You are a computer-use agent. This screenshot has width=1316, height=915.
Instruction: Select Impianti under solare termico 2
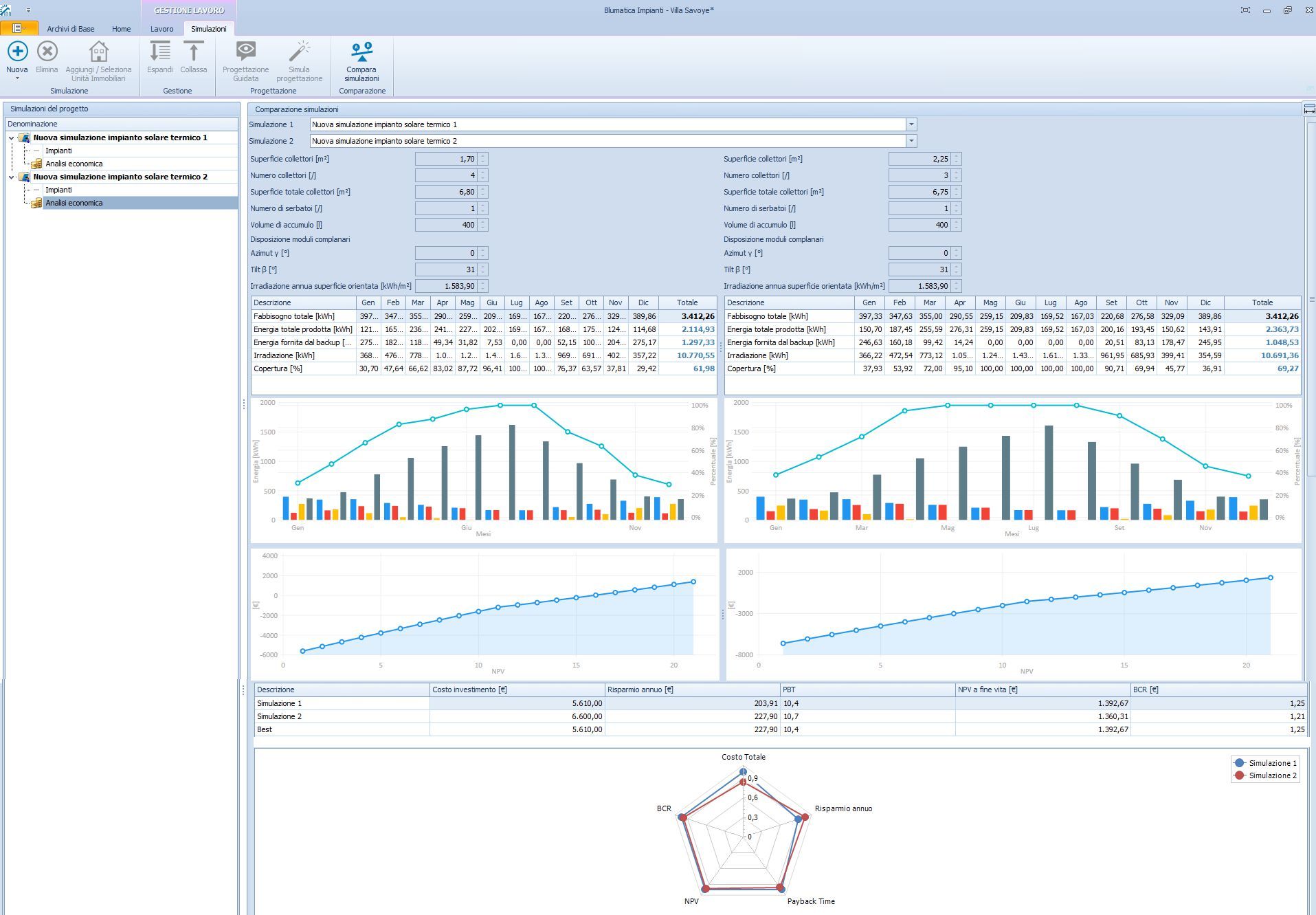pyautogui.click(x=58, y=190)
